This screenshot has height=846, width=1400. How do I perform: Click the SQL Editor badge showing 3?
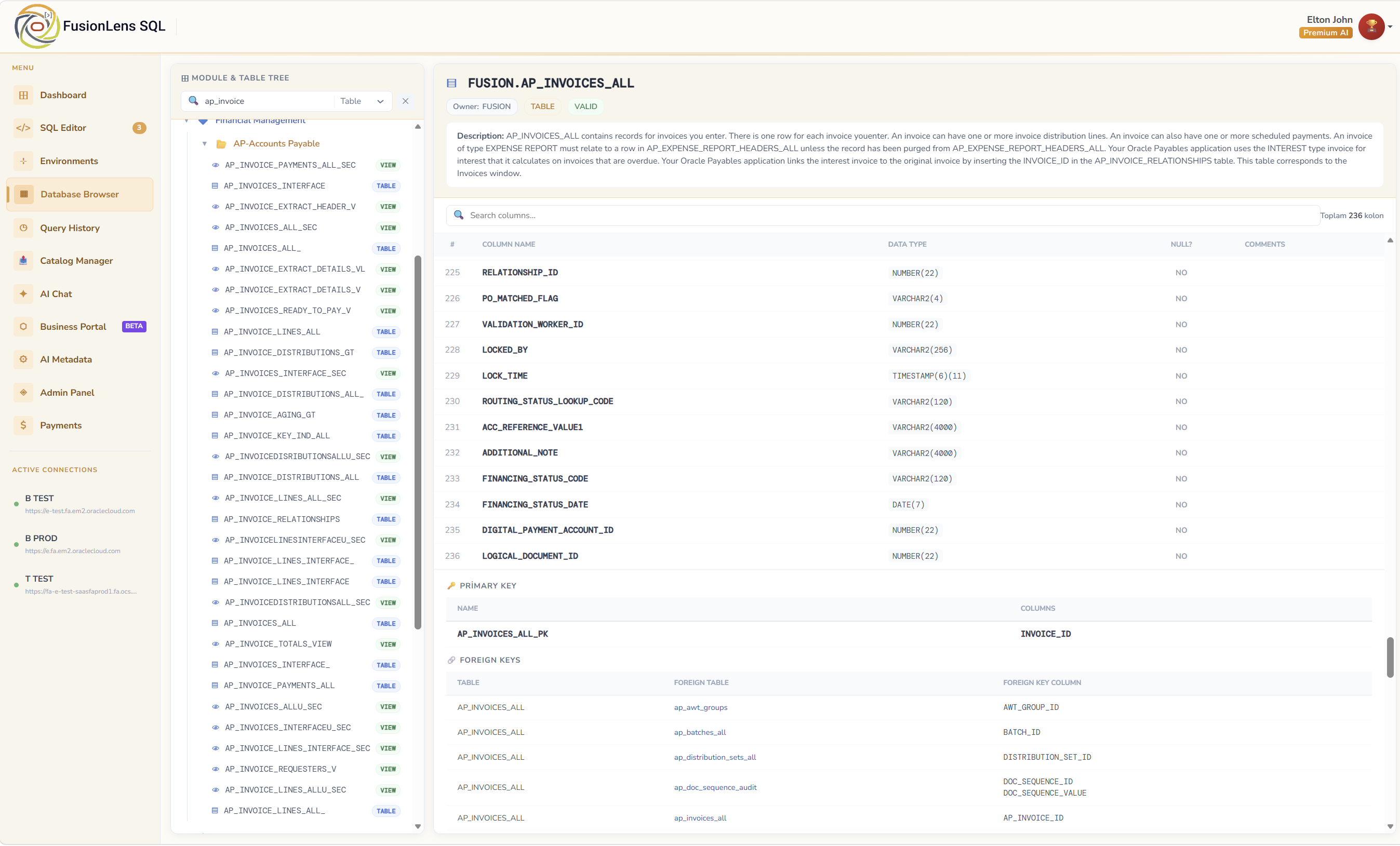pos(139,128)
